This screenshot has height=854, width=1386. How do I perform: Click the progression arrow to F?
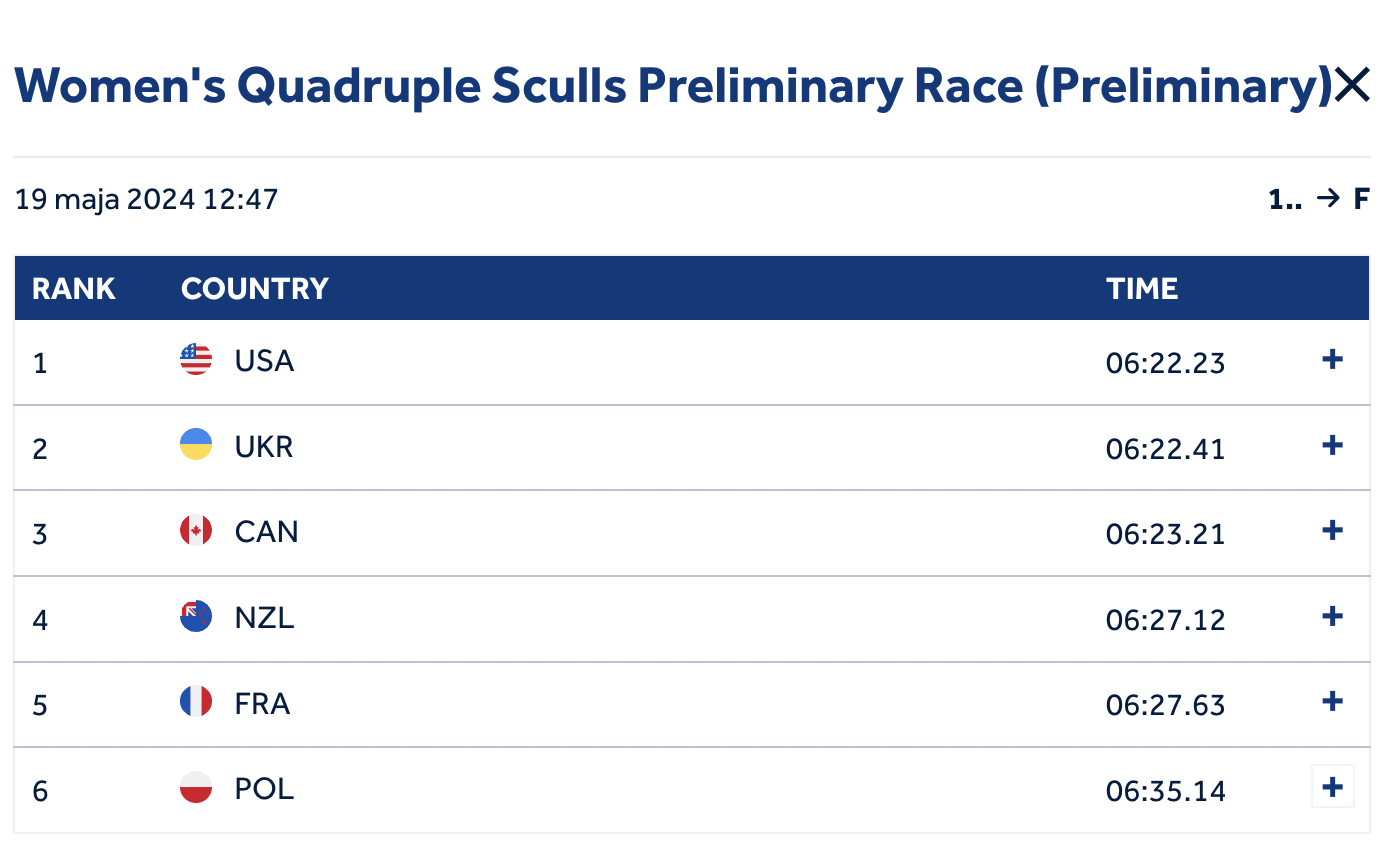(1327, 199)
